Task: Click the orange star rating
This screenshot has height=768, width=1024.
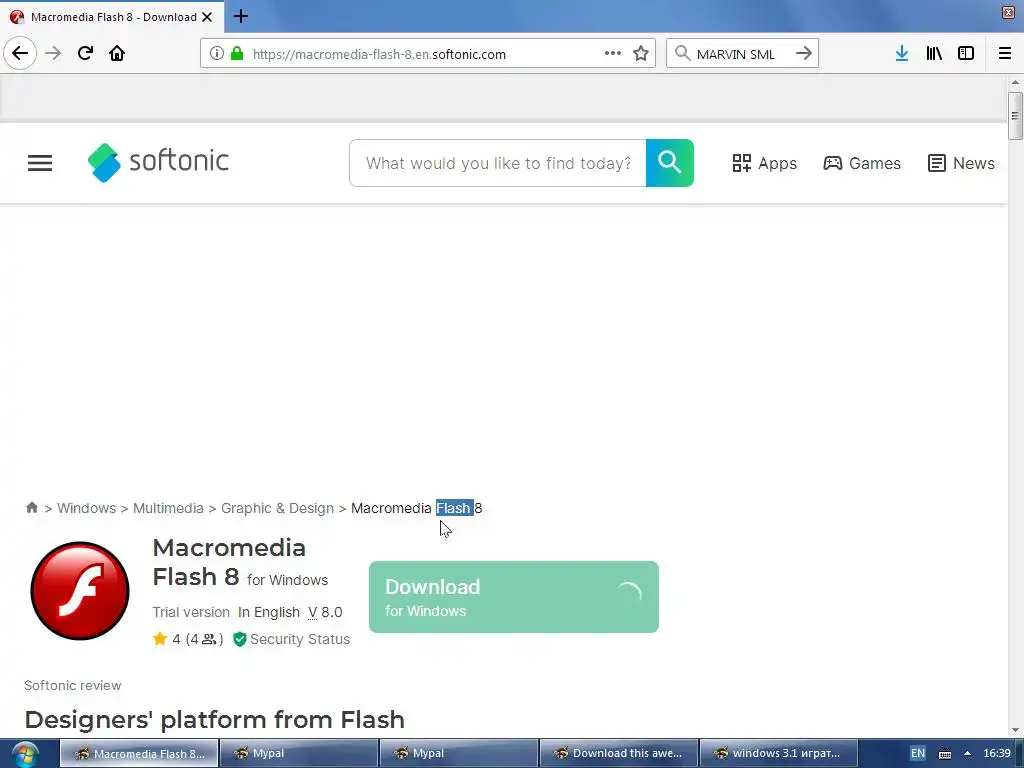Action: point(160,639)
